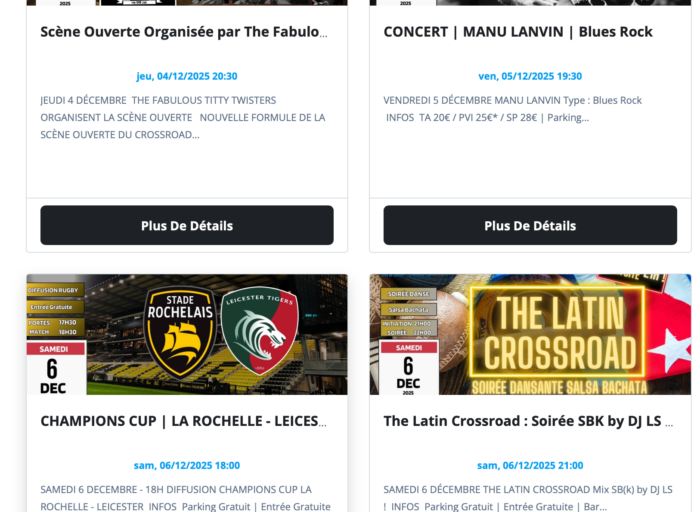
Task: Open CONCERT MANU LANVIN Blues Rock title
Action: 518,32
